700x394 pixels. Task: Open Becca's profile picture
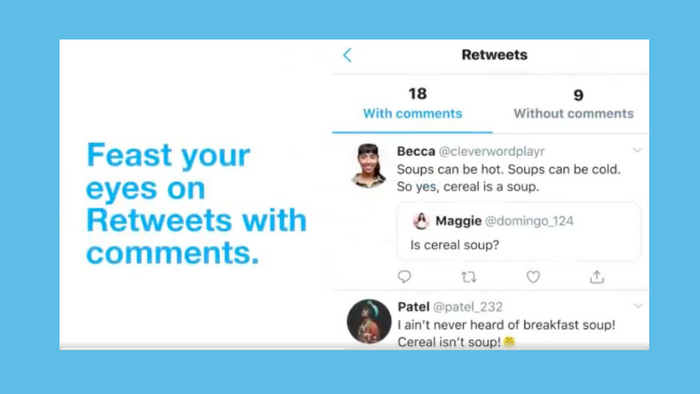coord(369,166)
